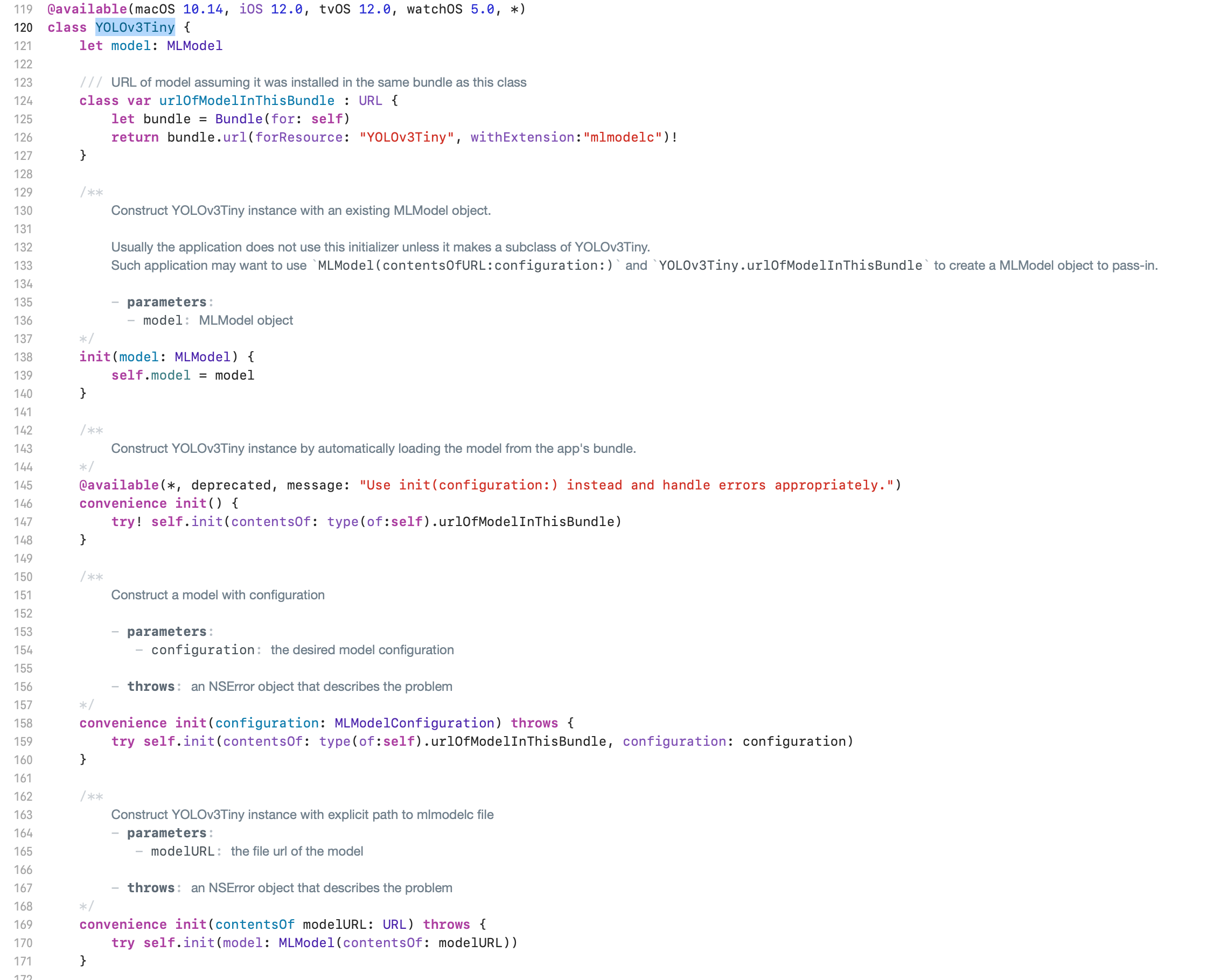Click URL type after modelURL parameter
Image resolution: width=1228 pixels, height=980 pixels.
(394, 925)
